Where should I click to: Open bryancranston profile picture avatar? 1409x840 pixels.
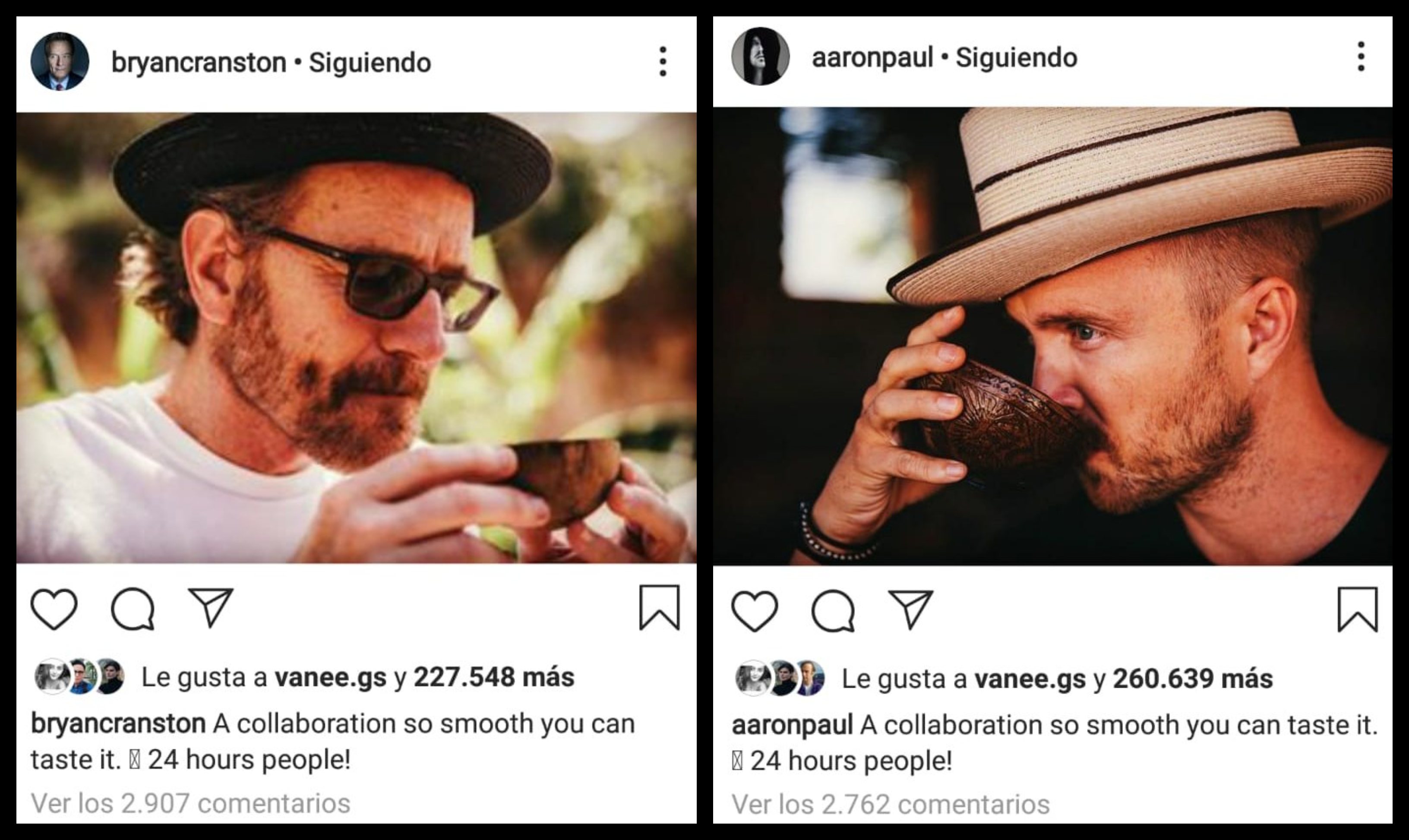click(60, 61)
